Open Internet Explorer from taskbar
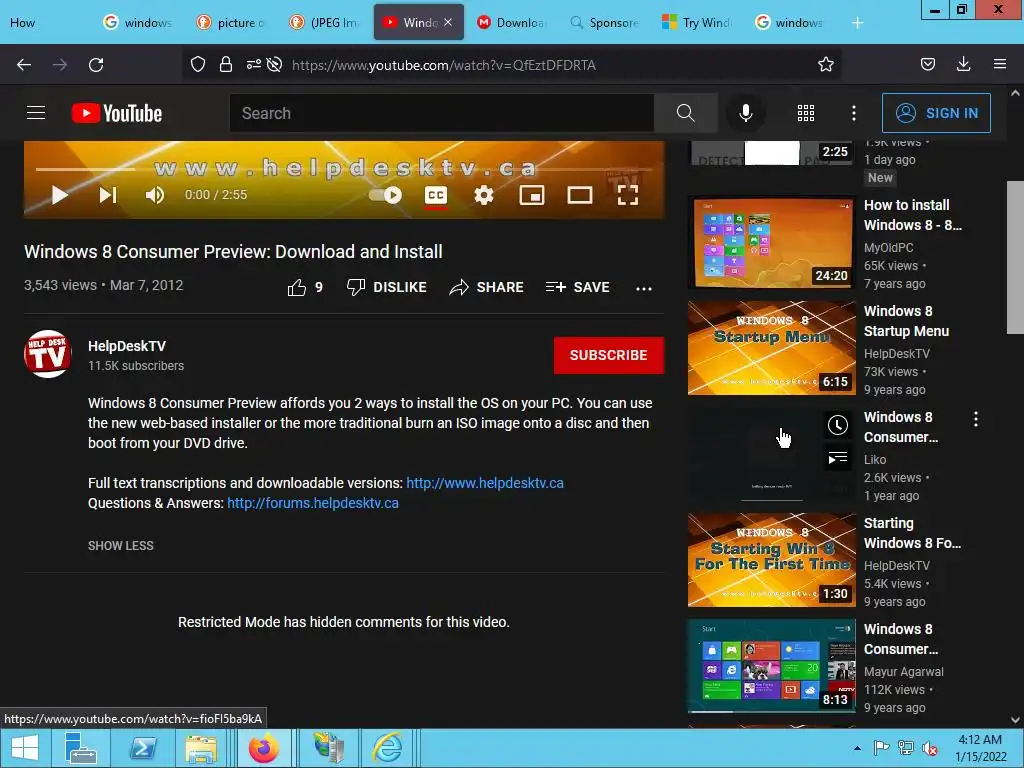Image resolution: width=1024 pixels, height=768 pixels. click(387, 748)
